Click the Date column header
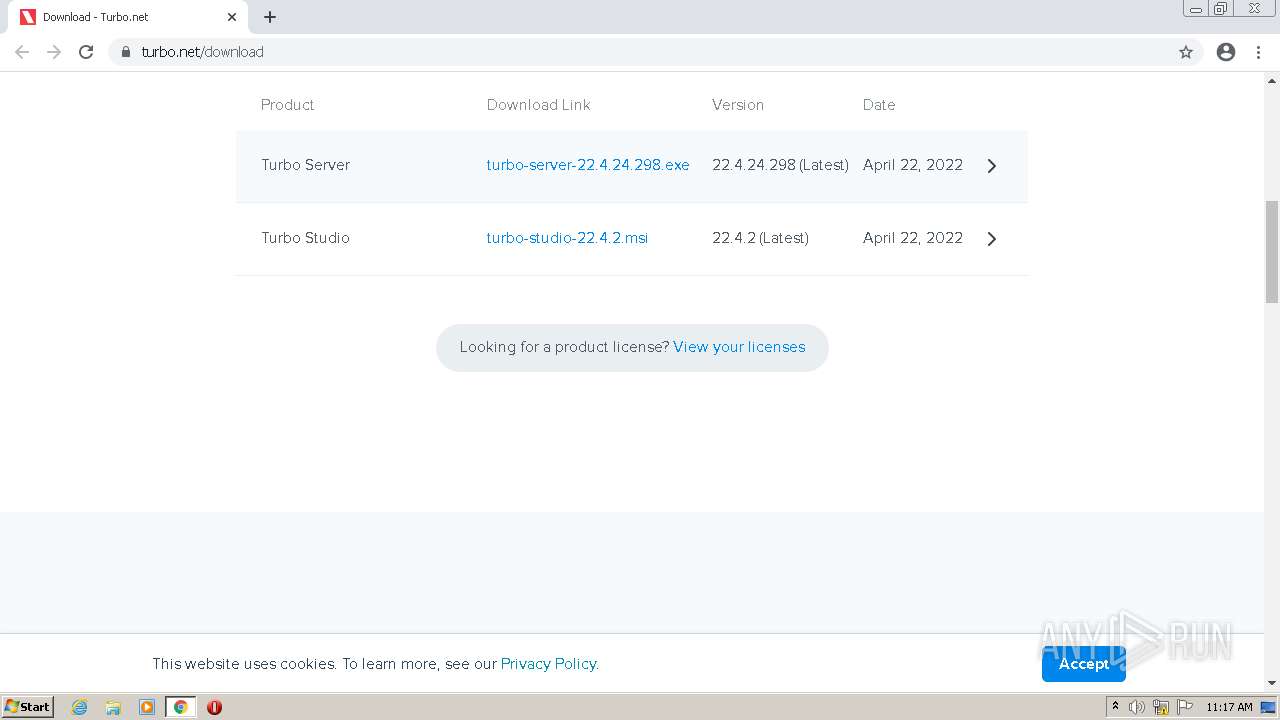 879,105
